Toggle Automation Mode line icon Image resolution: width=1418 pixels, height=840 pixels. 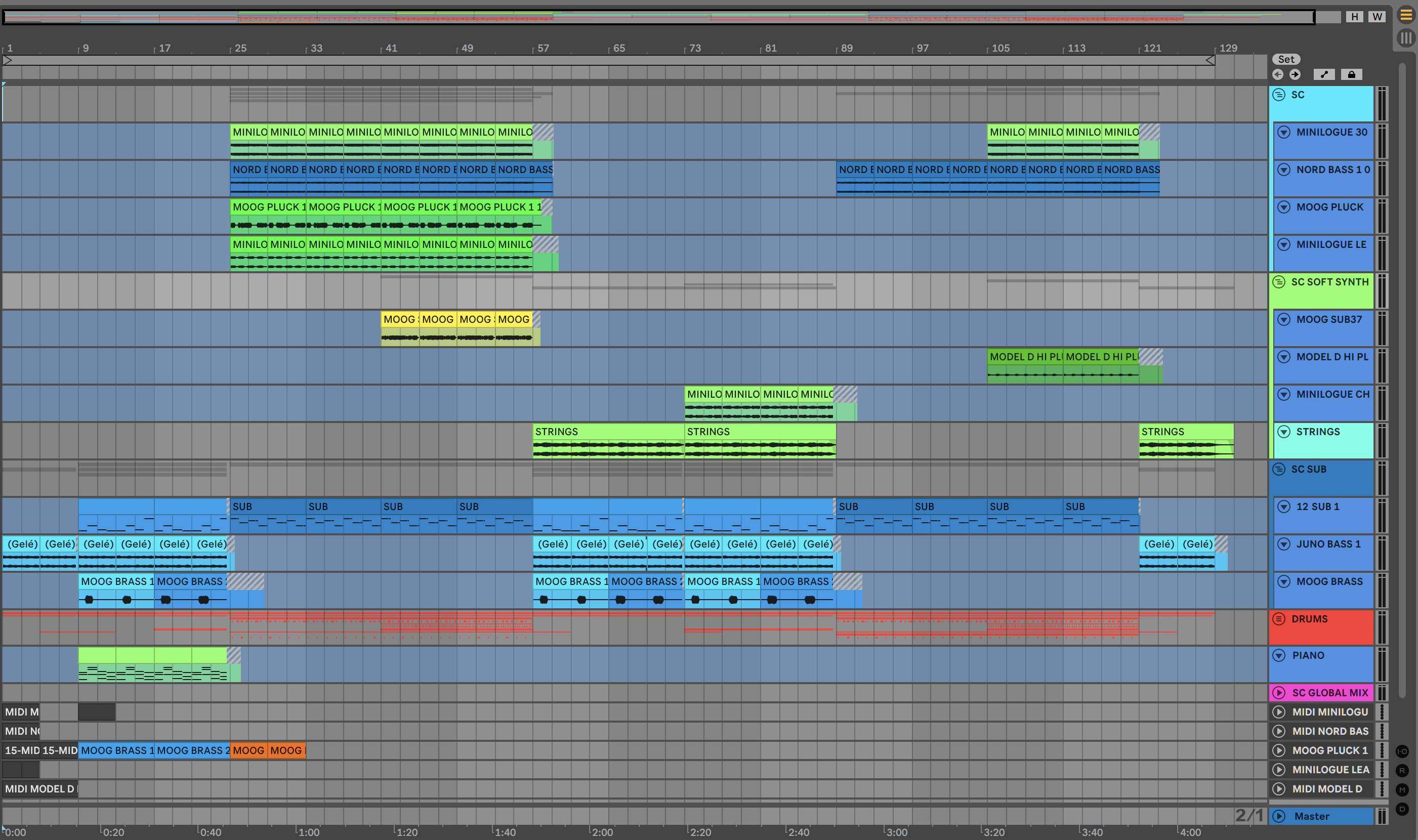[1323, 75]
